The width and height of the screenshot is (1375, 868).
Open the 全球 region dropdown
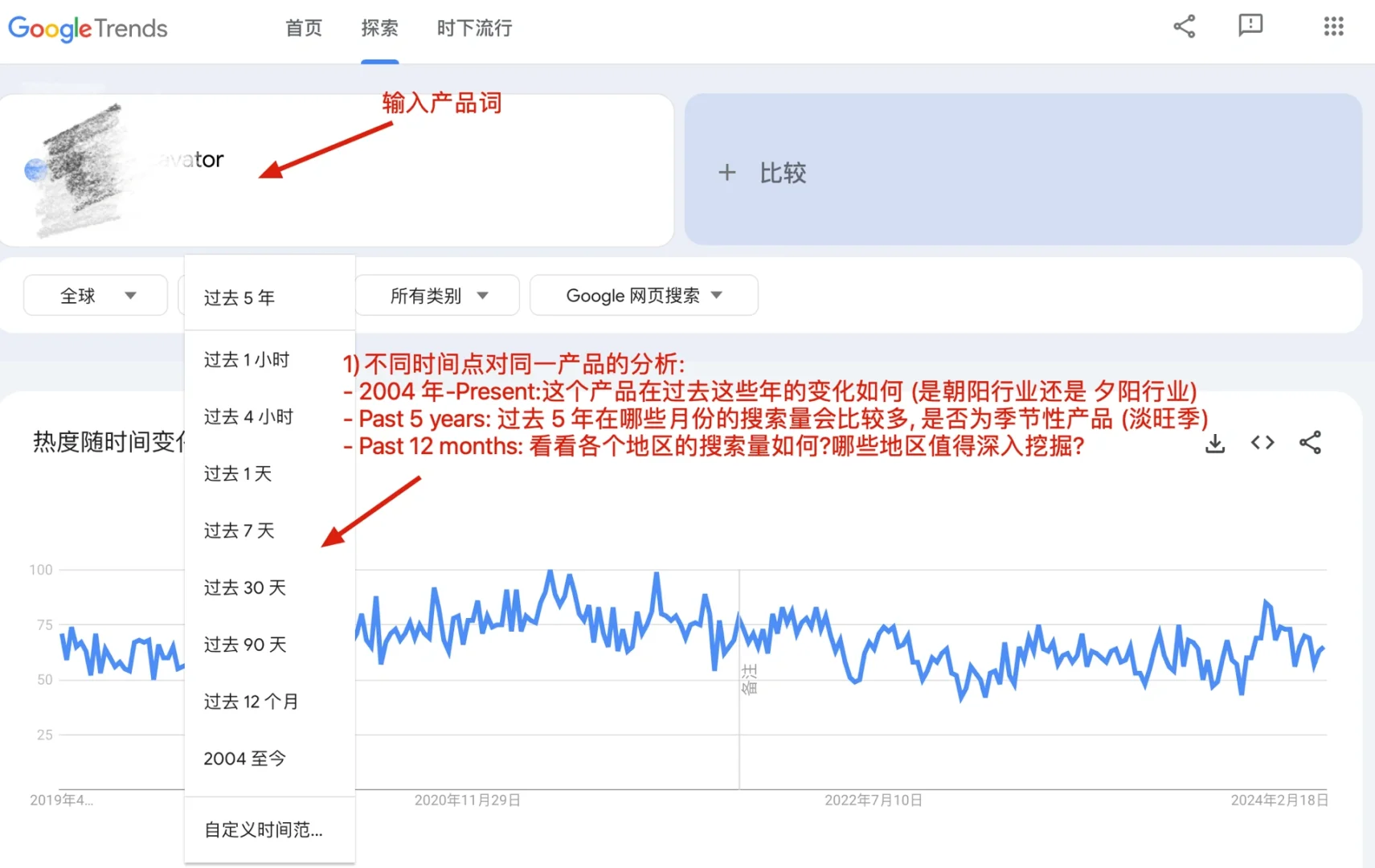tap(95, 295)
